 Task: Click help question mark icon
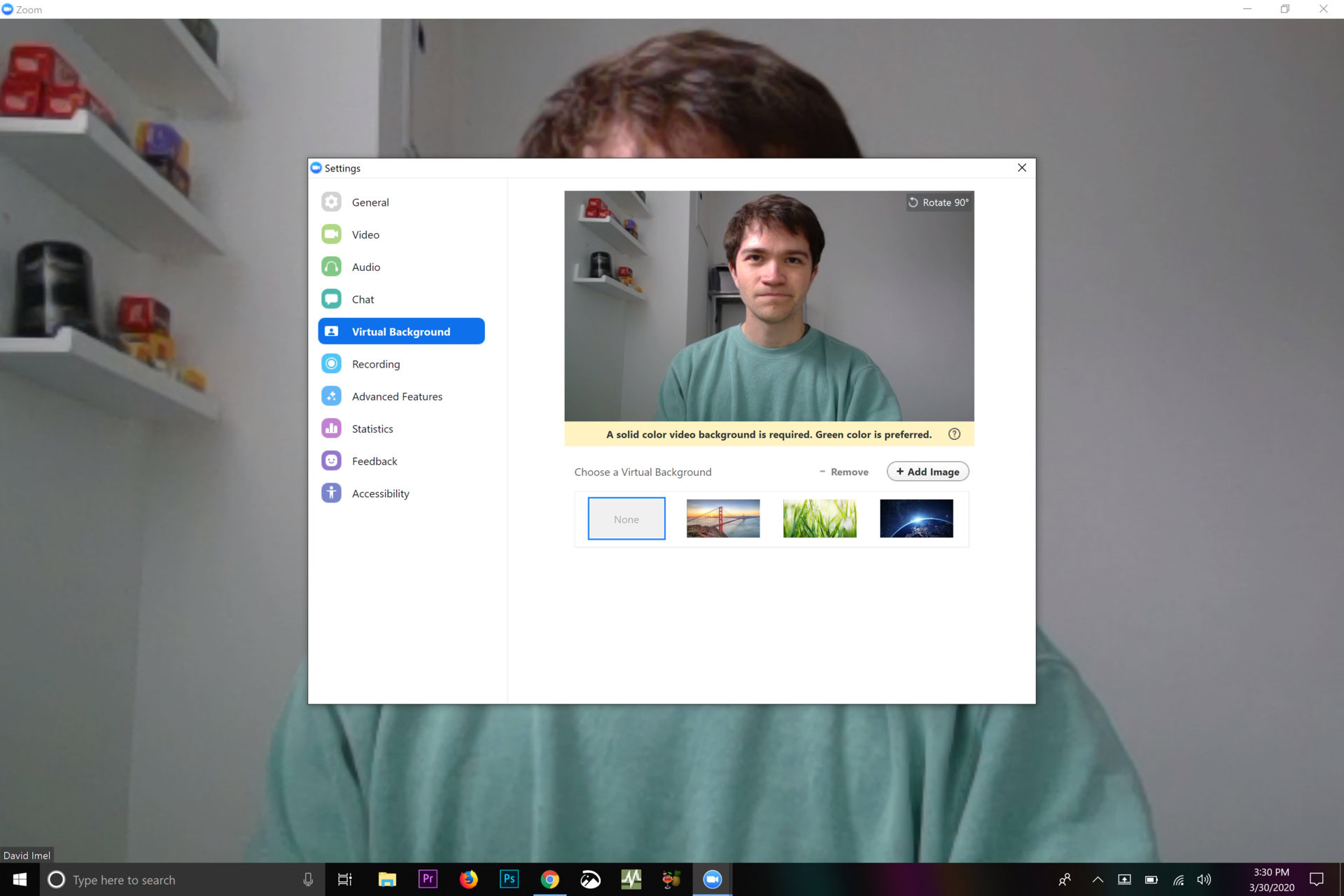point(954,434)
